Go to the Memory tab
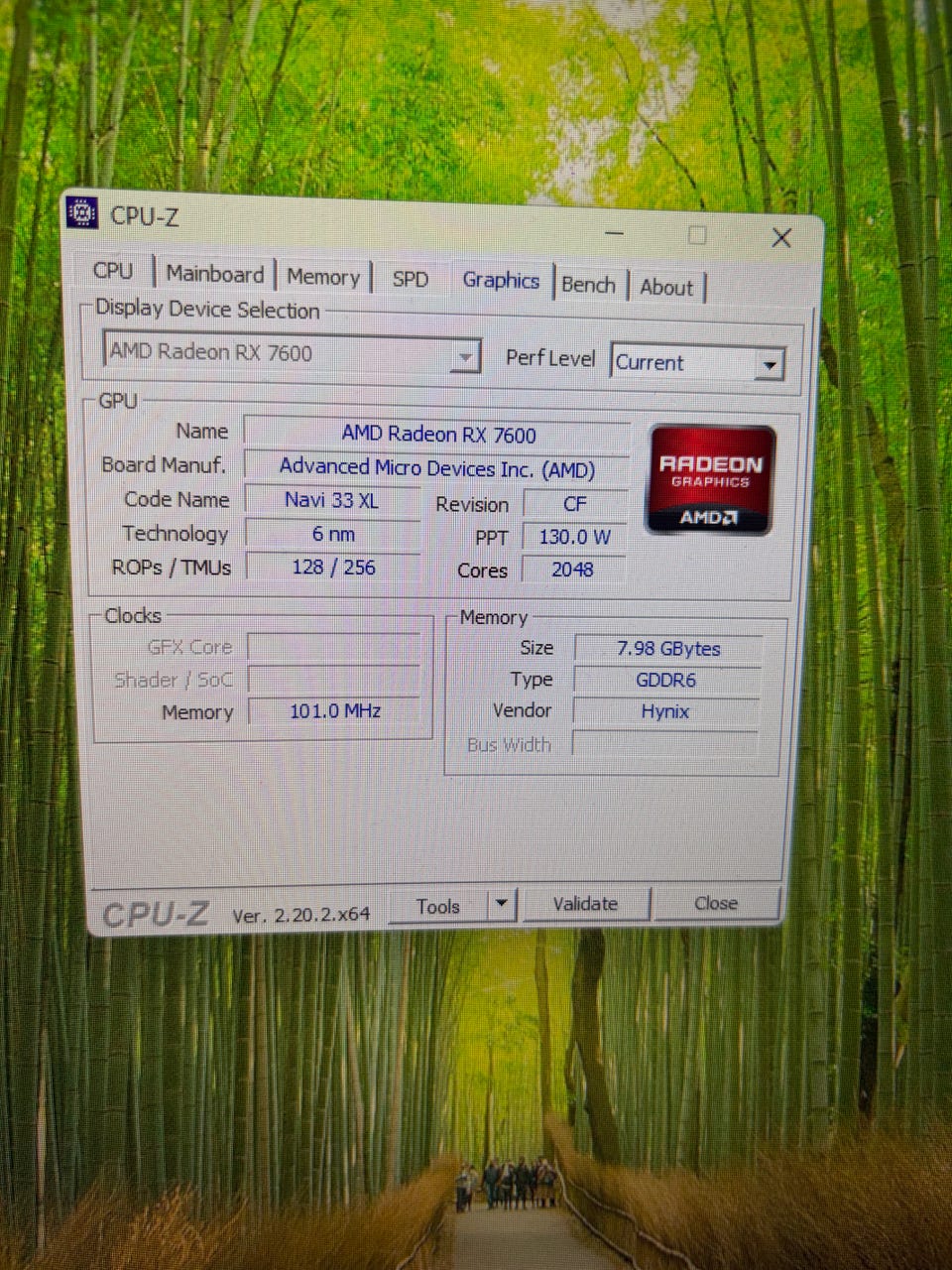Image resolution: width=952 pixels, height=1270 pixels. [323, 277]
